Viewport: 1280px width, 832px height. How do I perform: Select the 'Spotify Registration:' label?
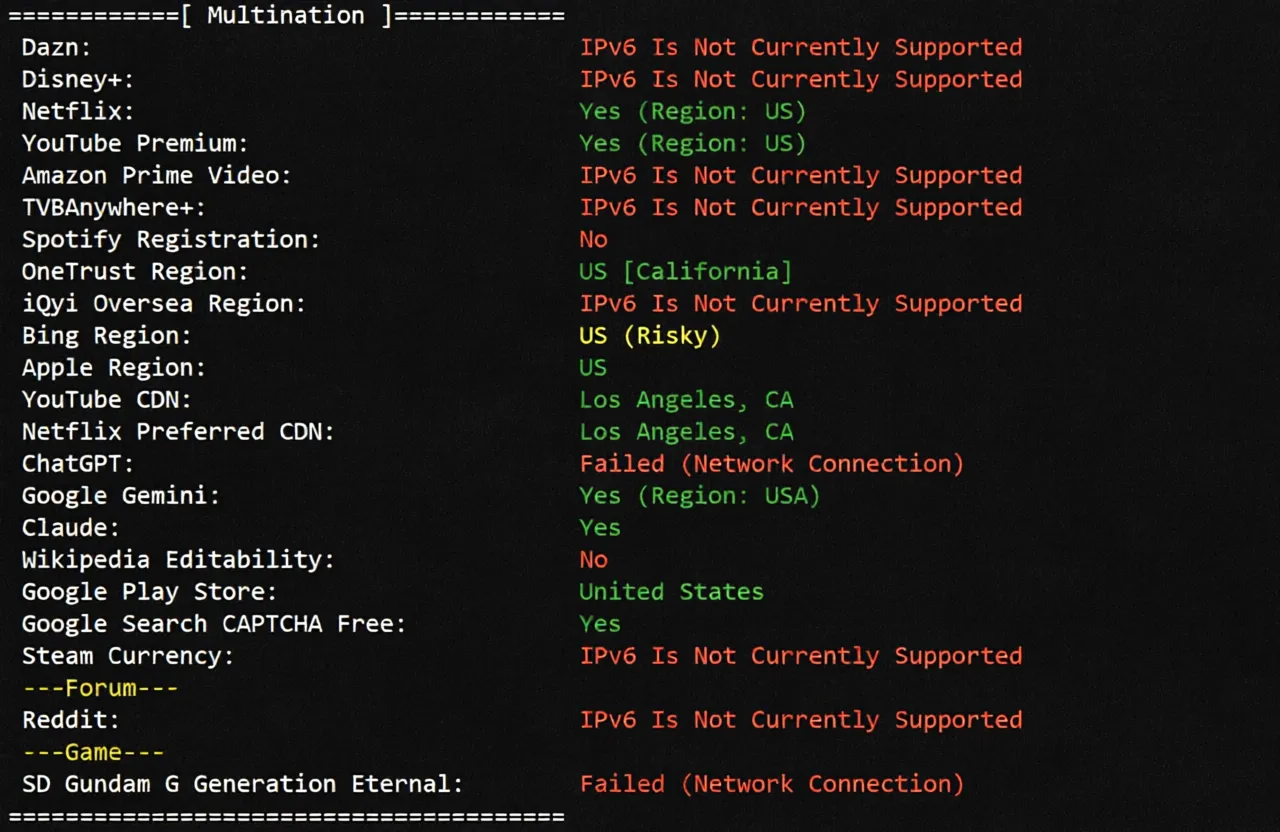(171, 239)
